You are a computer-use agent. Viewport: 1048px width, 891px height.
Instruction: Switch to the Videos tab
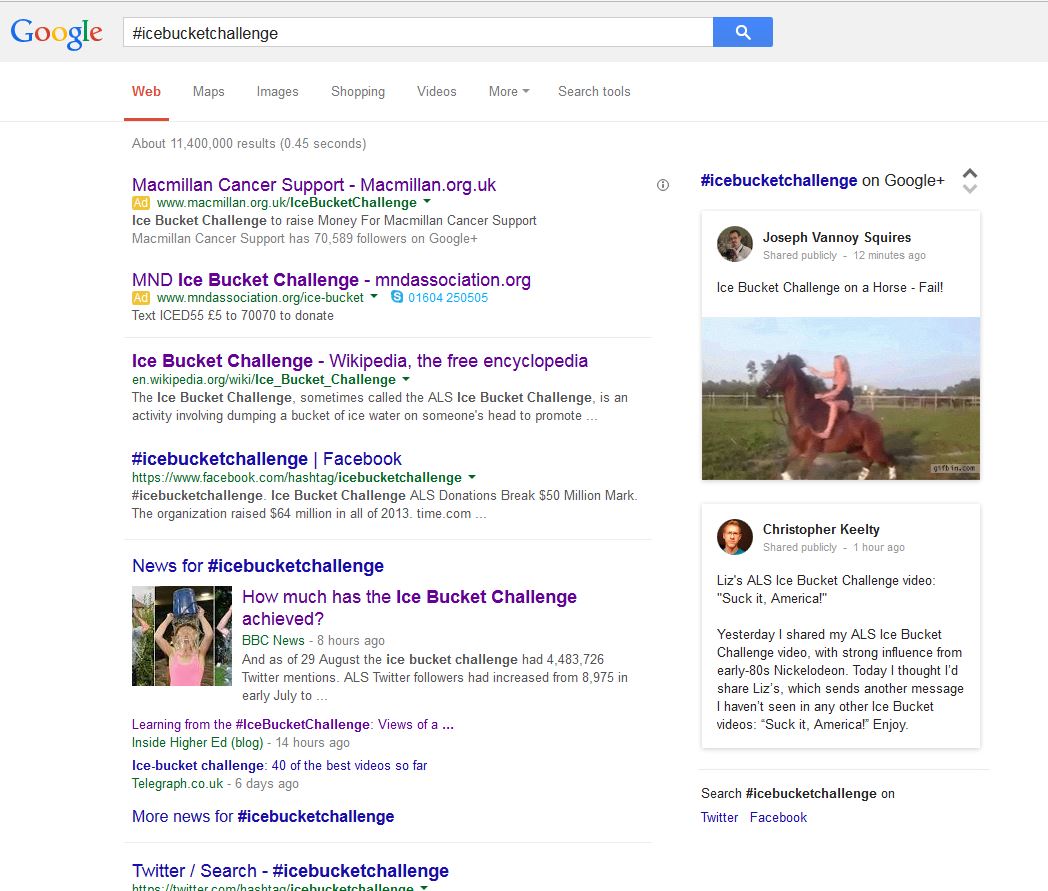436,92
